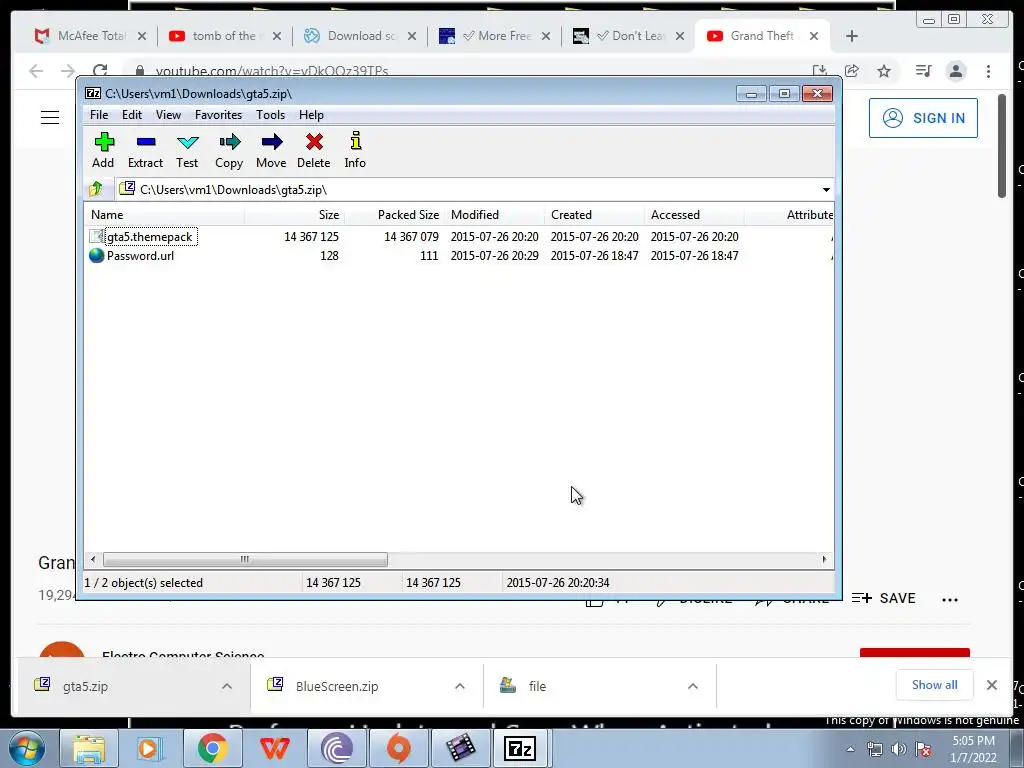Sort by Modified column header
Image resolution: width=1024 pixels, height=768 pixels.
point(494,215)
